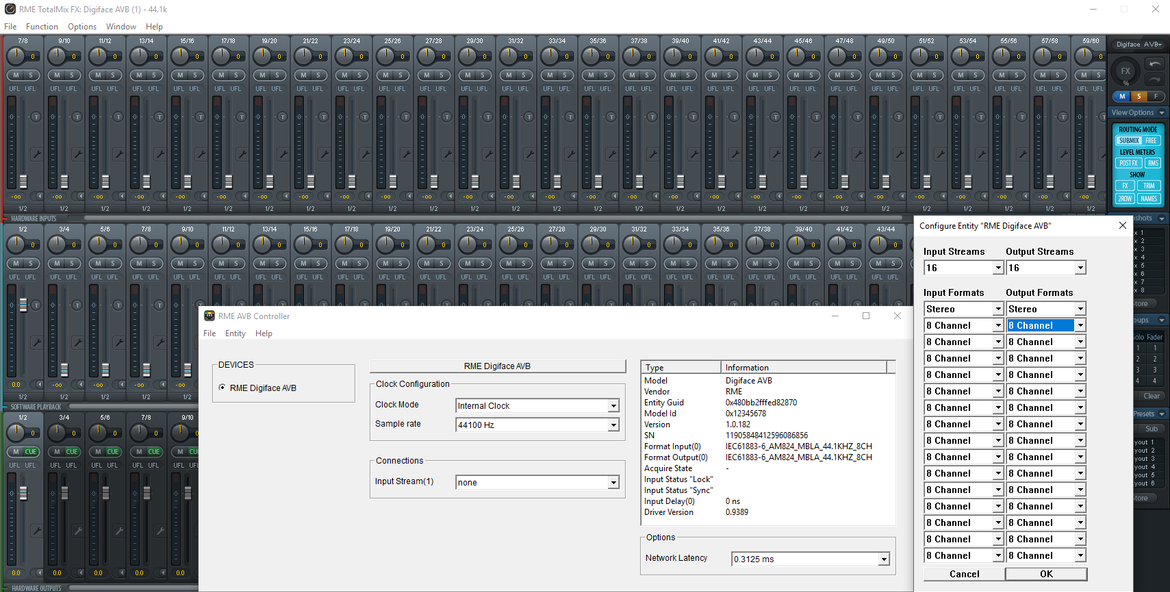Viewport: 1170px width, 592px height.
Task: Open wrench settings of hardware output 3/4
Action: [78, 531]
